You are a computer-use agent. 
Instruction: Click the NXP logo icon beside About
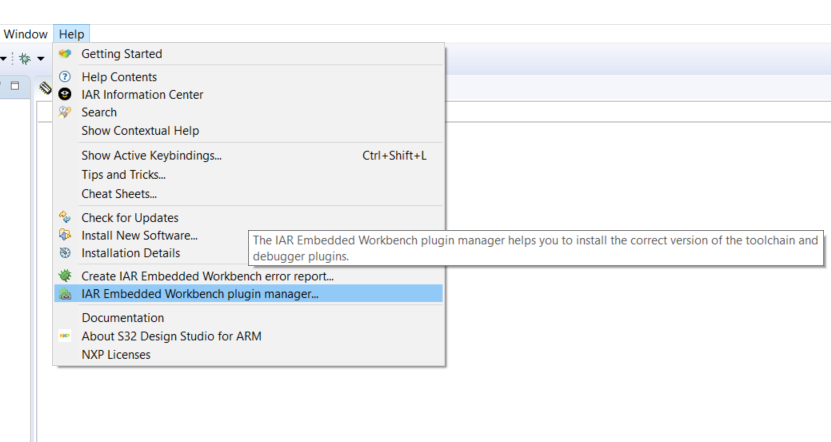65,336
